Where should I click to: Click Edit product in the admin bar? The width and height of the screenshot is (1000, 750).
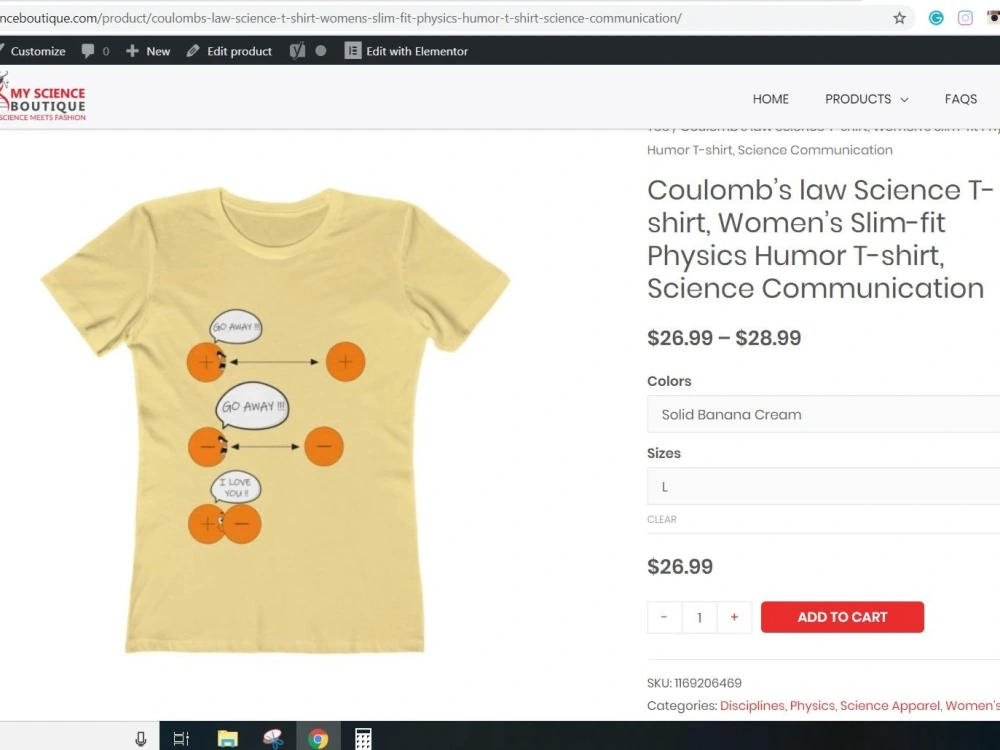[x=229, y=51]
